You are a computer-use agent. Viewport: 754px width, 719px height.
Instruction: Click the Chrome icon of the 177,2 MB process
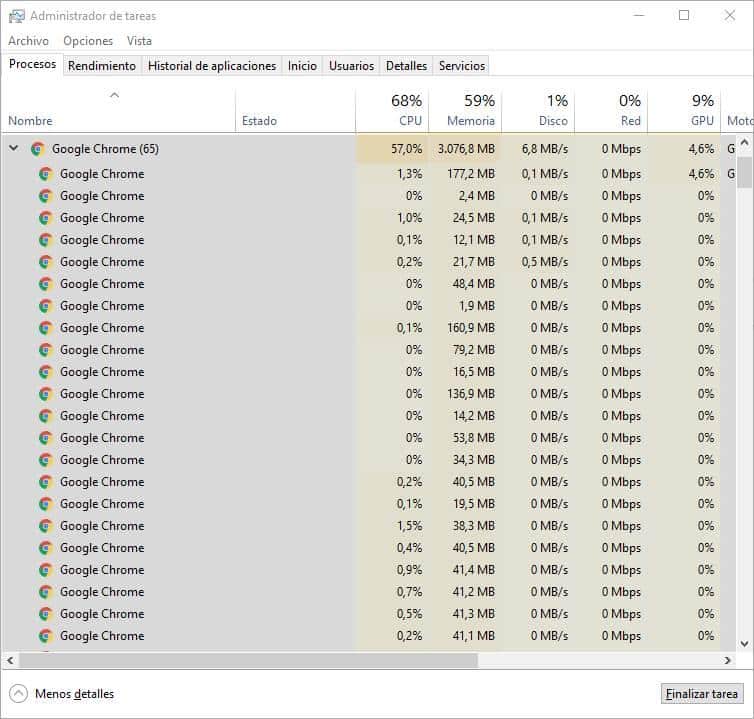click(46, 174)
